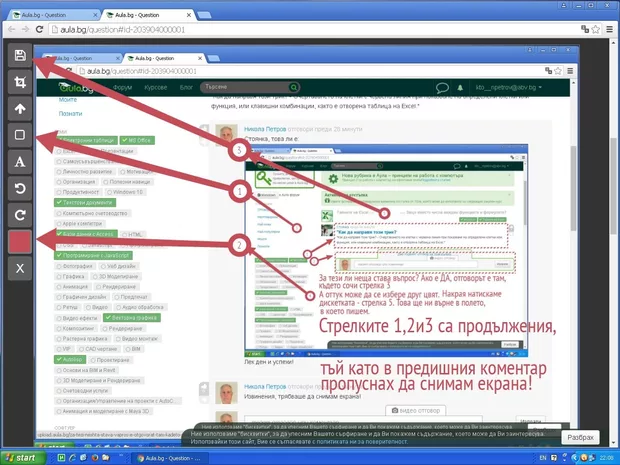
Task: Open the Windows start menu
Action: pos(23,457)
